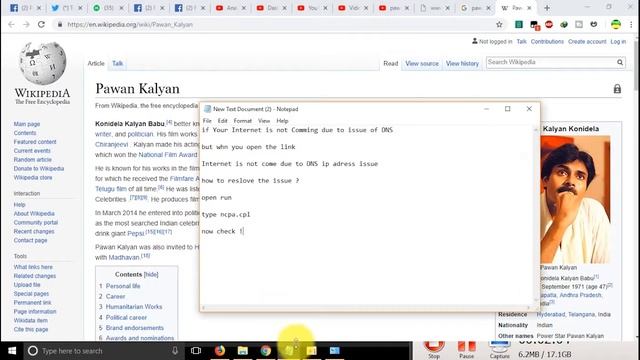Click the Search Wikipedia input field
640x360 pixels.
coord(551,62)
